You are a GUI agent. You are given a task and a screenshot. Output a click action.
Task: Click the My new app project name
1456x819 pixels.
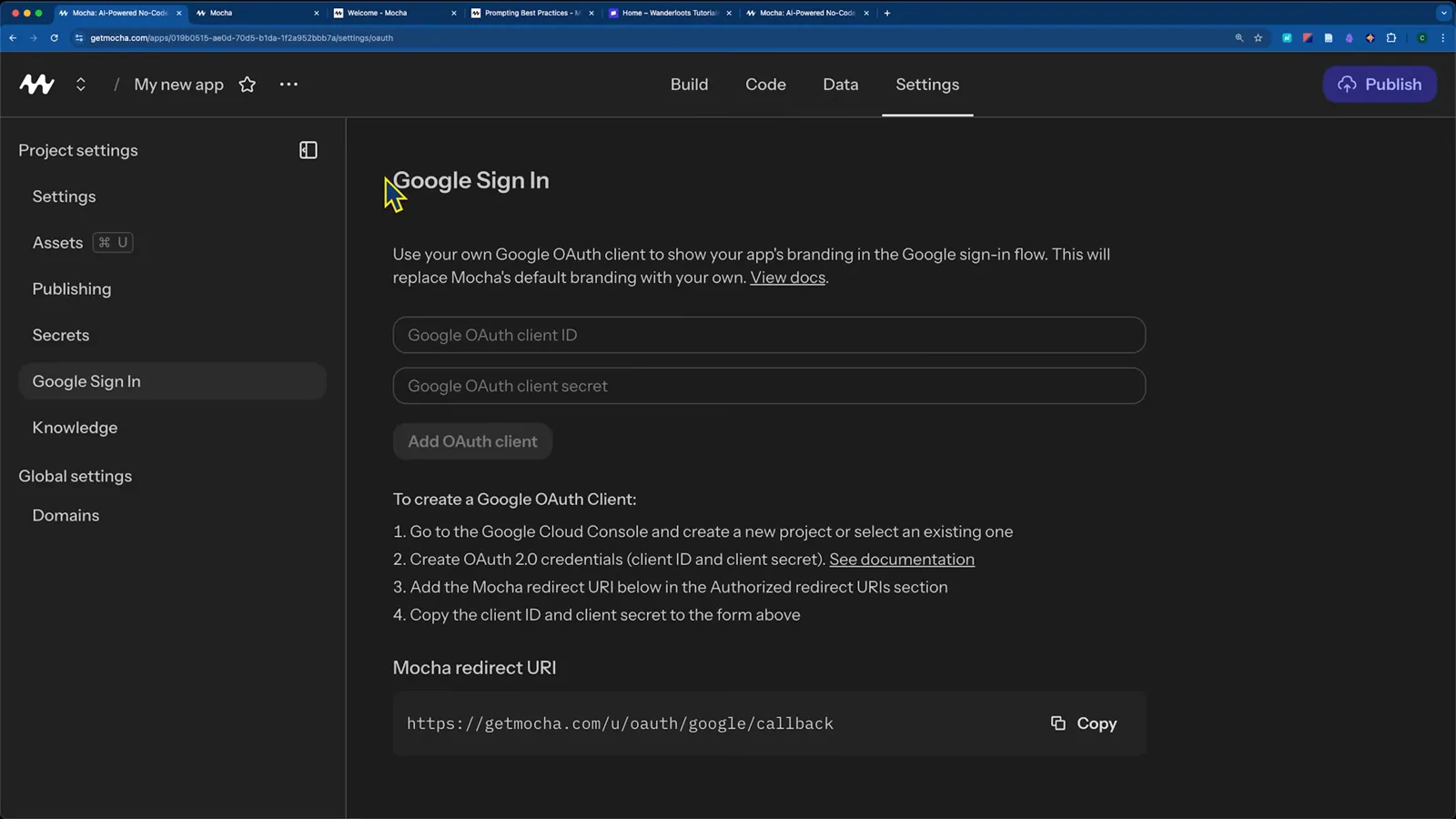(x=178, y=85)
